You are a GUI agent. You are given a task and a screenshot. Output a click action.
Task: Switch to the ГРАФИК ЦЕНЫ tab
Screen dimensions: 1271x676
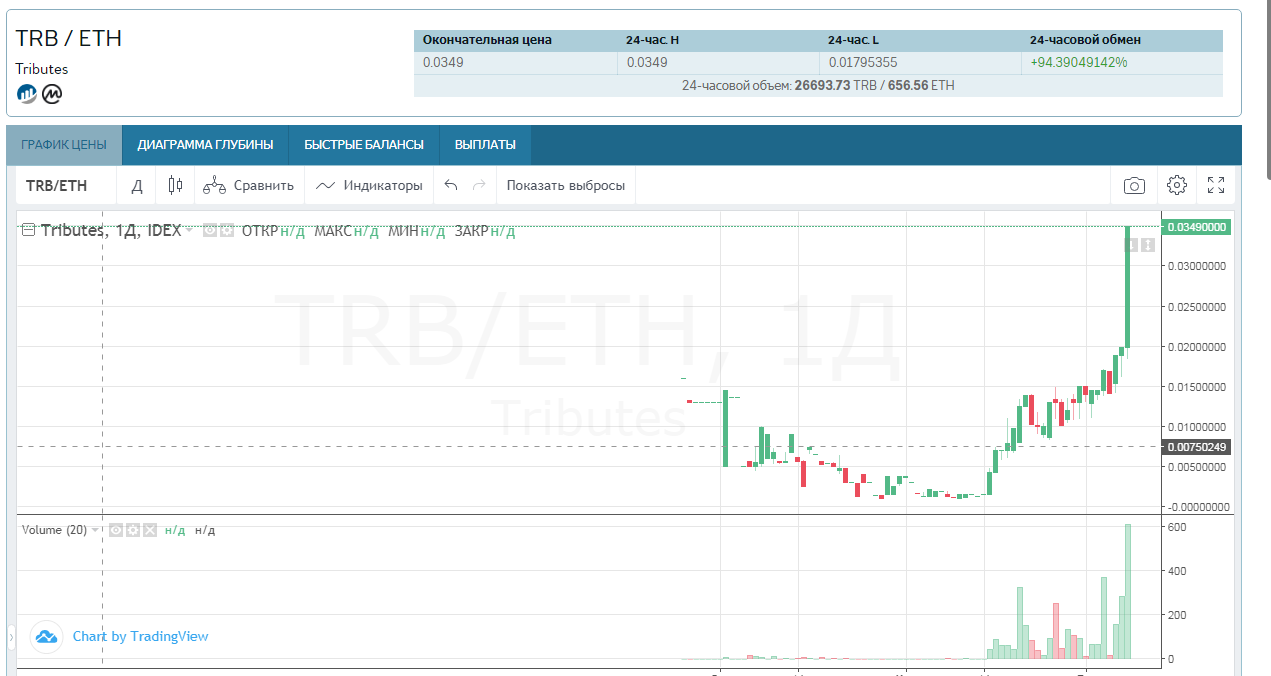click(x=64, y=145)
